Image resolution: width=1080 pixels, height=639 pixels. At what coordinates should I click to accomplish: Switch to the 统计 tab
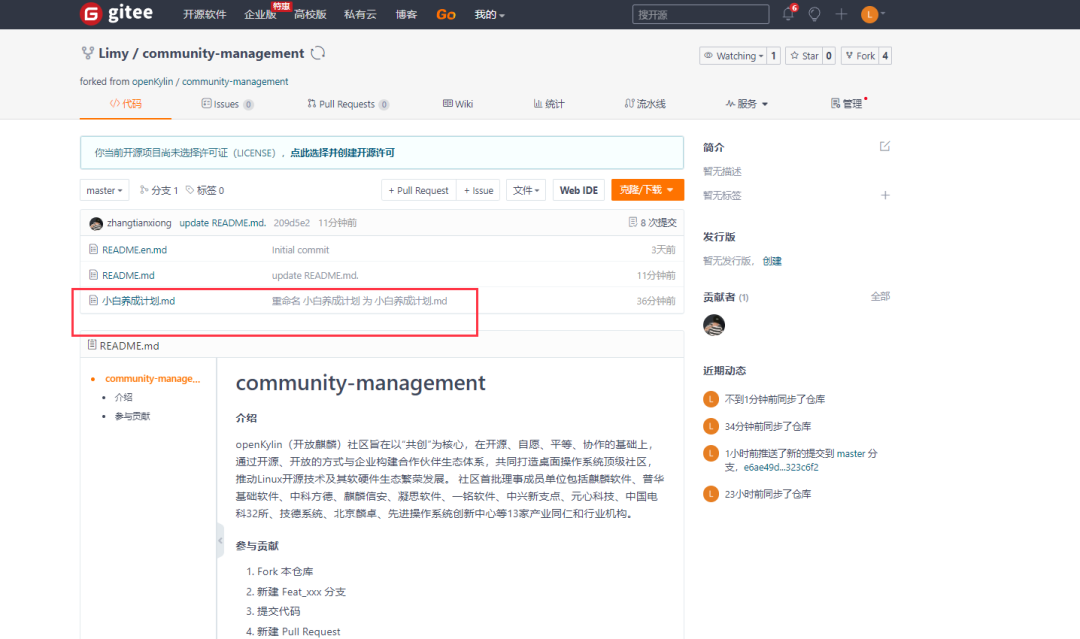(x=549, y=104)
